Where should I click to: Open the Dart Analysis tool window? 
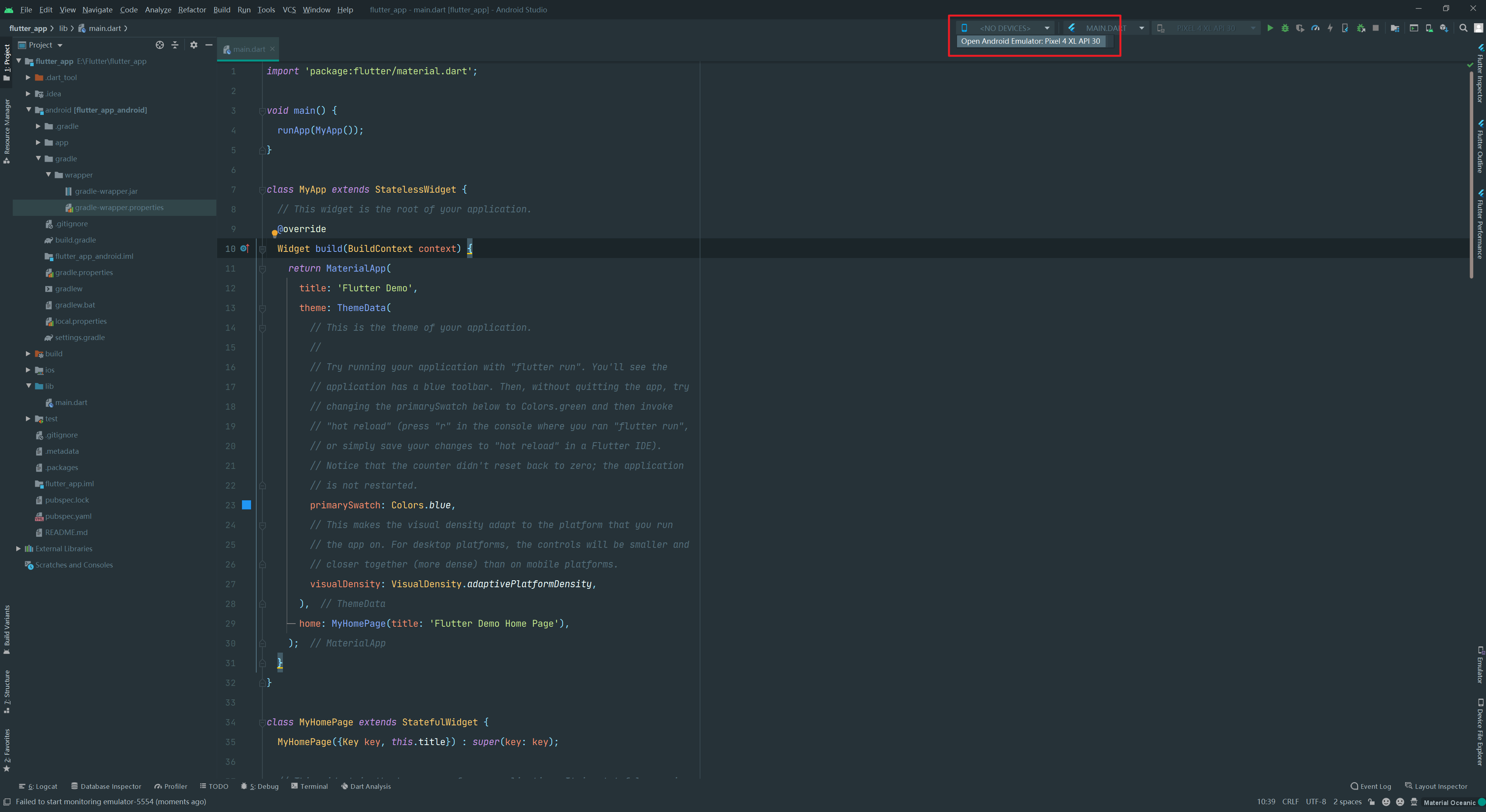(366, 786)
